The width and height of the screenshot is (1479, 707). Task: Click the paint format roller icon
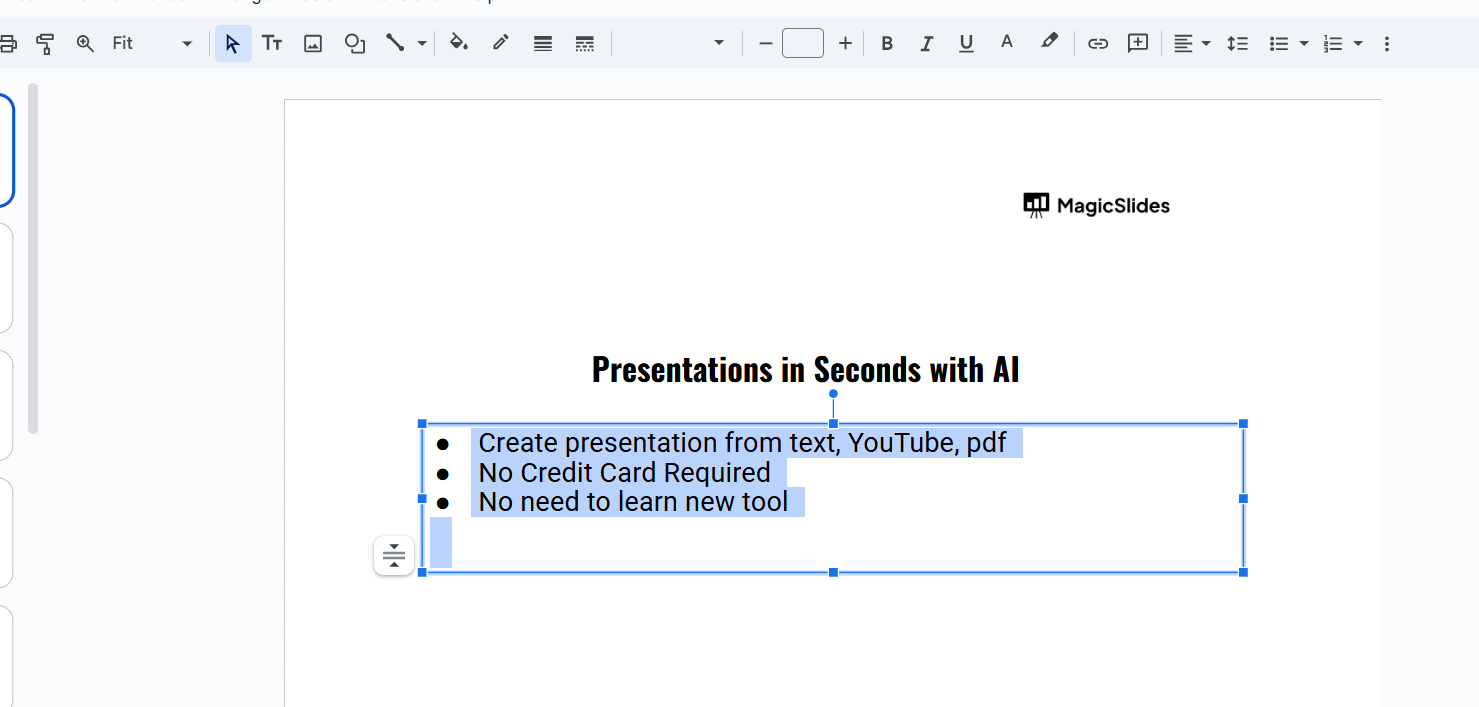pos(45,43)
